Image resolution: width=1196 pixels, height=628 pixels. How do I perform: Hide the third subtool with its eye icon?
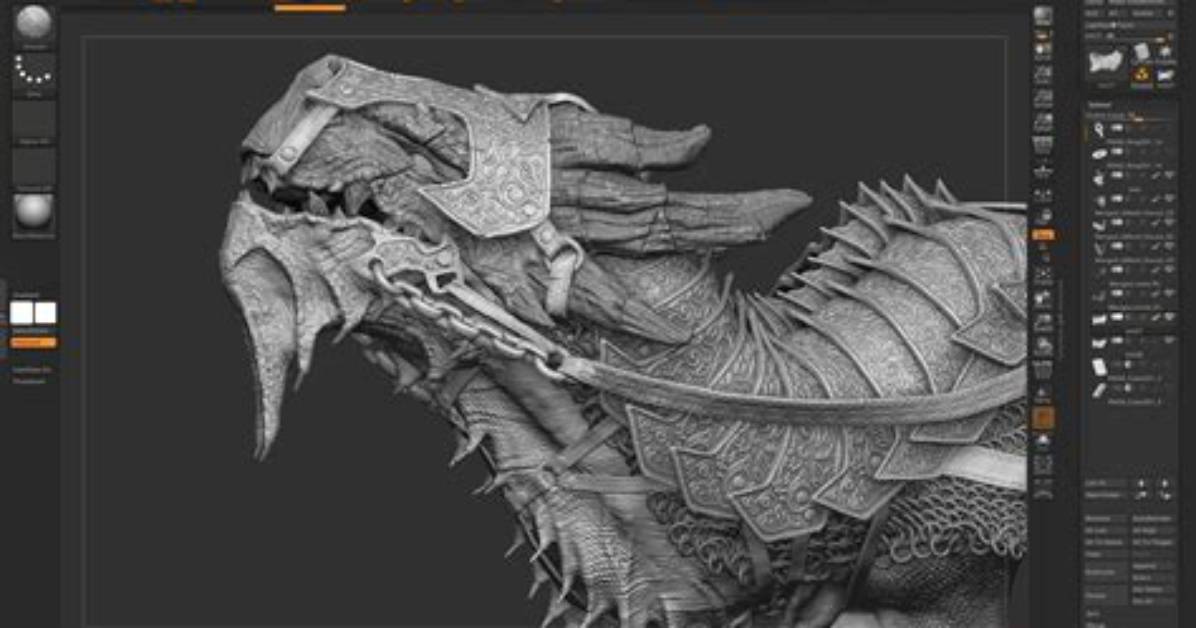(x=1169, y=176)
